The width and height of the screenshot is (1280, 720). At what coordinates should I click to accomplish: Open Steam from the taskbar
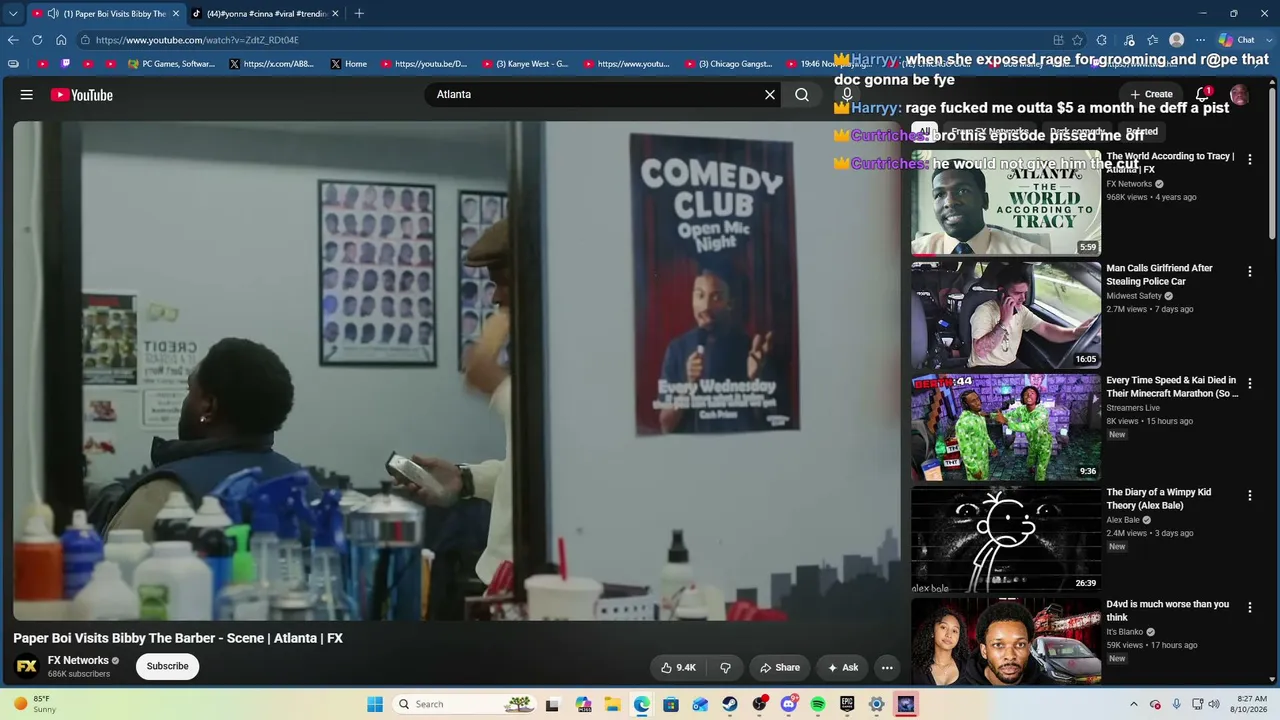[730, 704]
